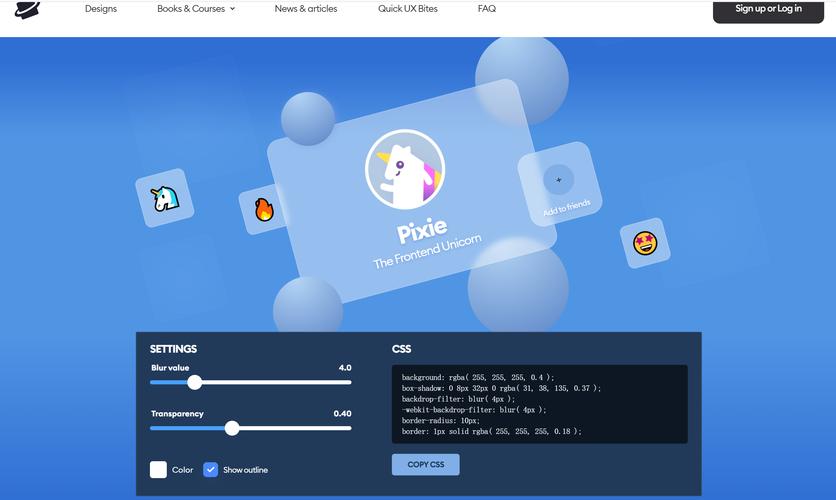Go to News & articles page
The image size is (836, 500).
[306, 9]
